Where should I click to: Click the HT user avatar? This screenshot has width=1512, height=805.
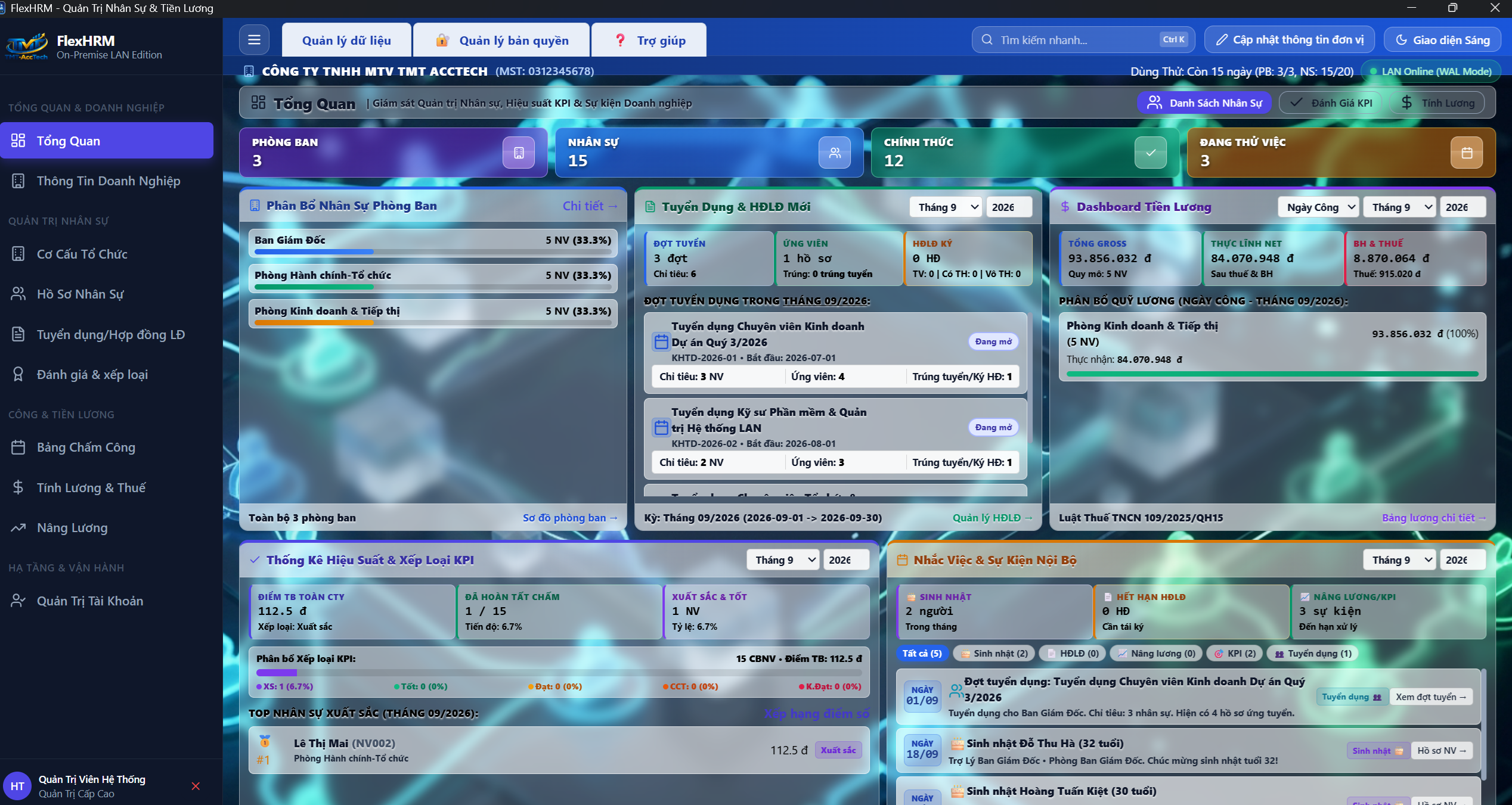pyautogui.click(x=17, y=786)
